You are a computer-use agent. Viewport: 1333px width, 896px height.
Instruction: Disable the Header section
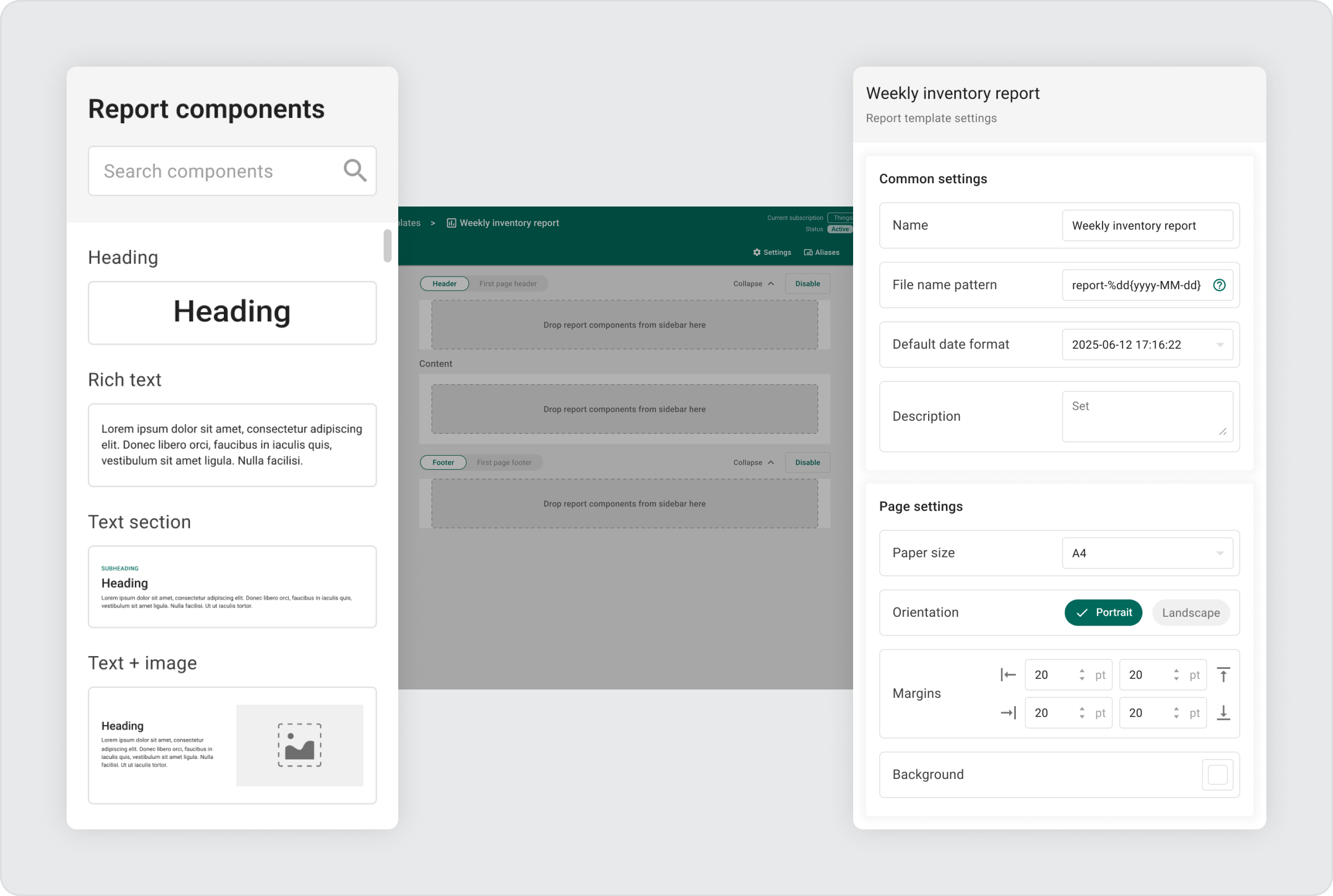[807, 284]
